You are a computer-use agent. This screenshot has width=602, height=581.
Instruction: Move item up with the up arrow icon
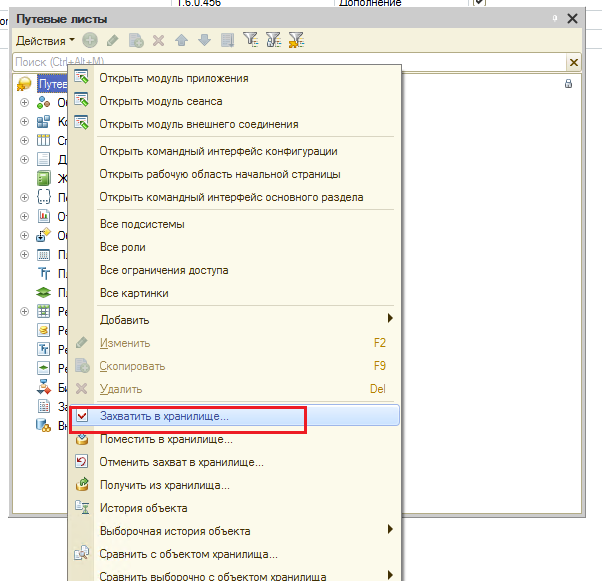[181, 40]
